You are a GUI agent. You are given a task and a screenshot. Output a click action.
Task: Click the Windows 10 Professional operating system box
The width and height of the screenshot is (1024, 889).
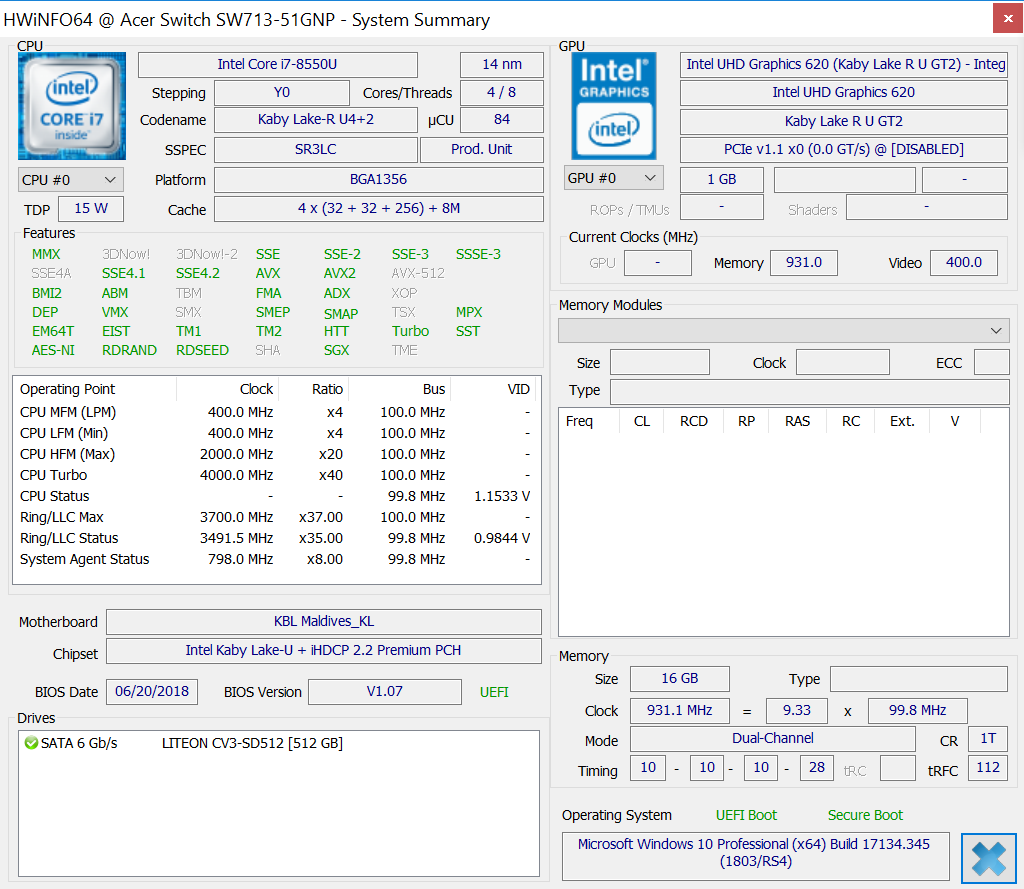click(x=753, y=852)
